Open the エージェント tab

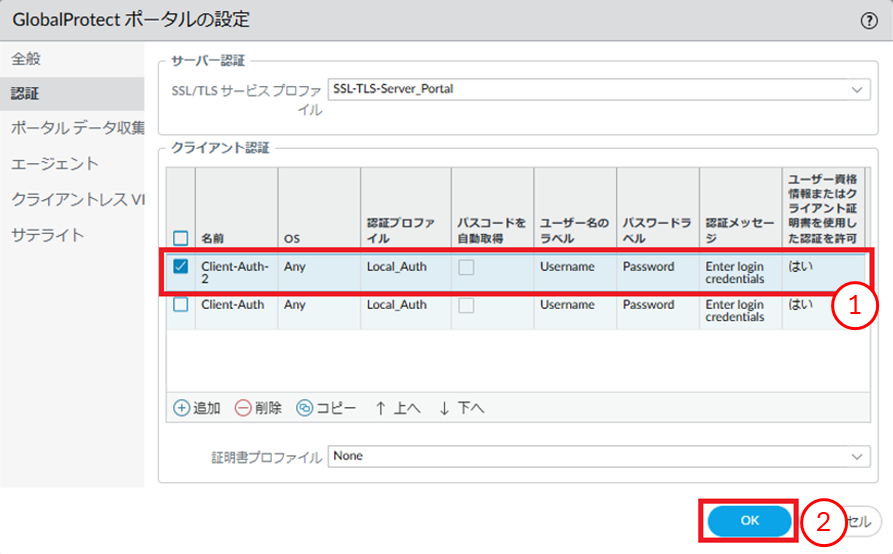[x=55, y=163]
